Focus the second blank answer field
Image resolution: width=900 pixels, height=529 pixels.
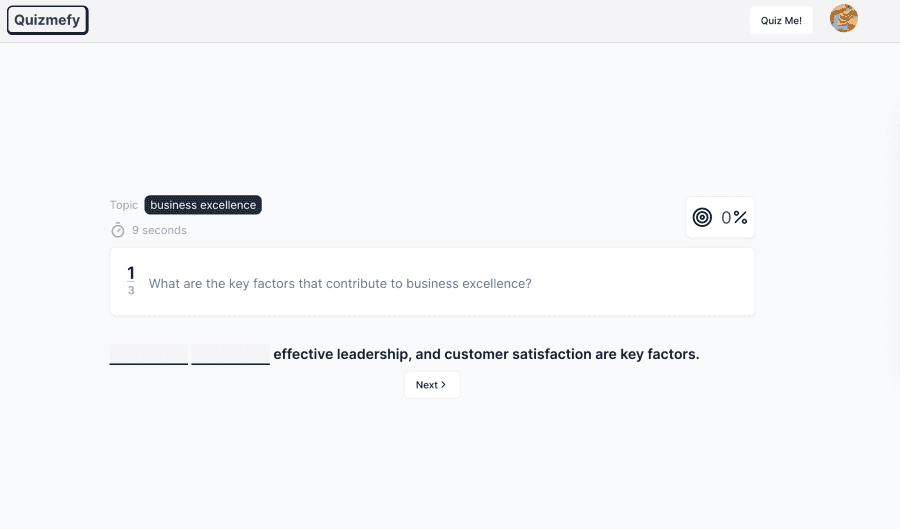[x=230, y=354]
